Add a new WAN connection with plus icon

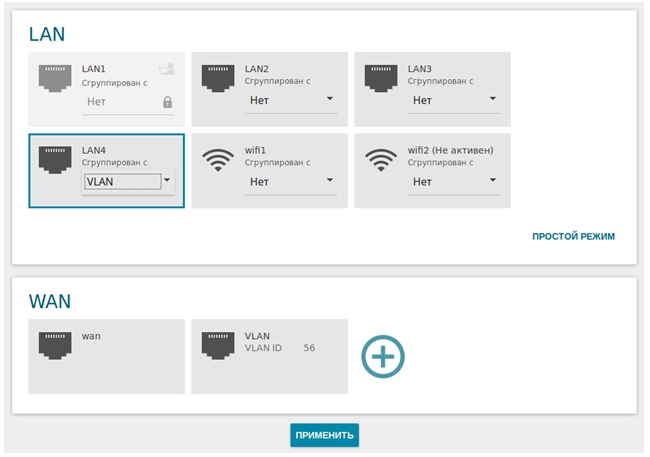pyautogui.click(x=382, y=357)
